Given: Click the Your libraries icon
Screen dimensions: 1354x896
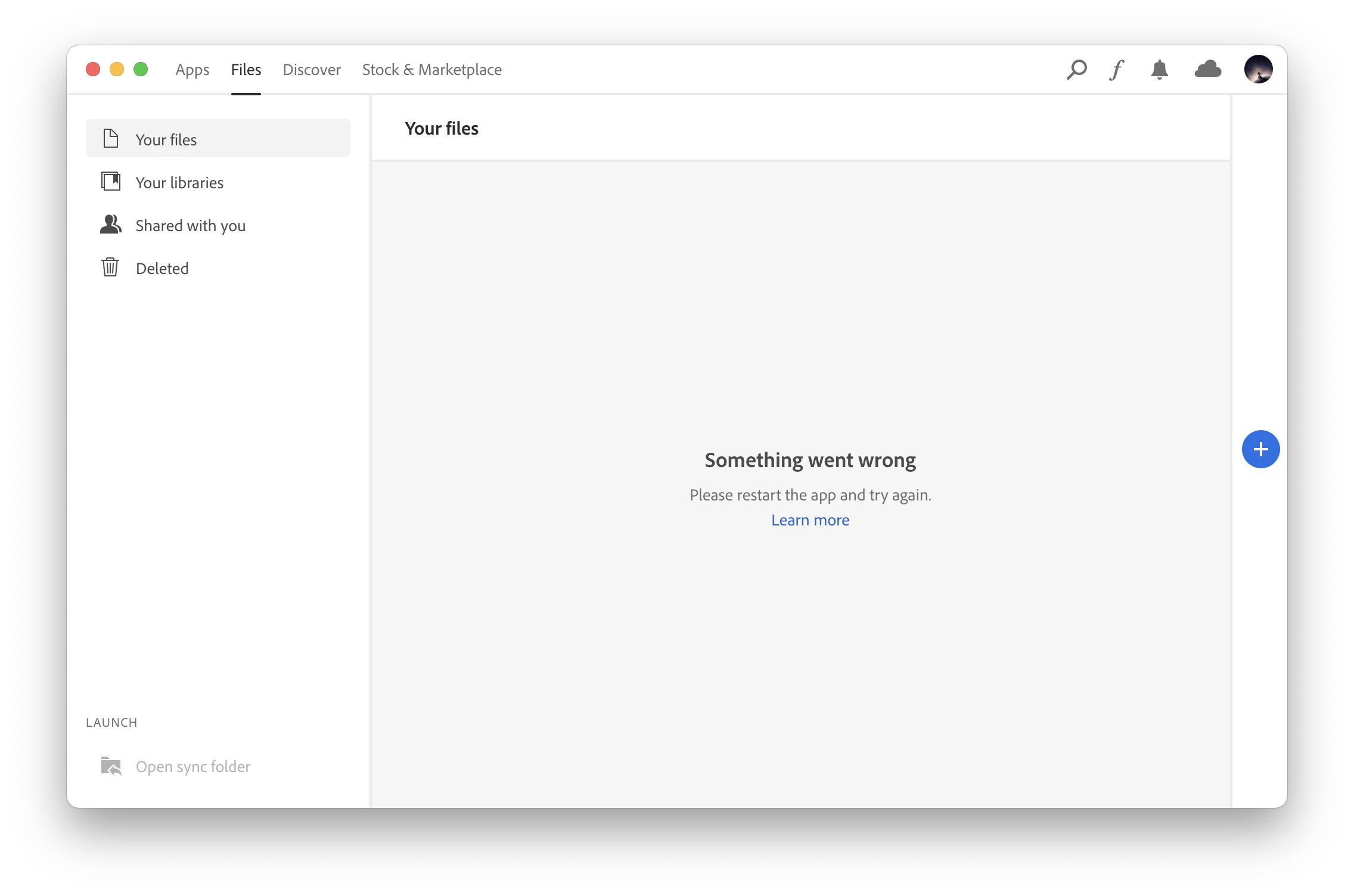Looking at the screenshot, I should pos(111,181).
